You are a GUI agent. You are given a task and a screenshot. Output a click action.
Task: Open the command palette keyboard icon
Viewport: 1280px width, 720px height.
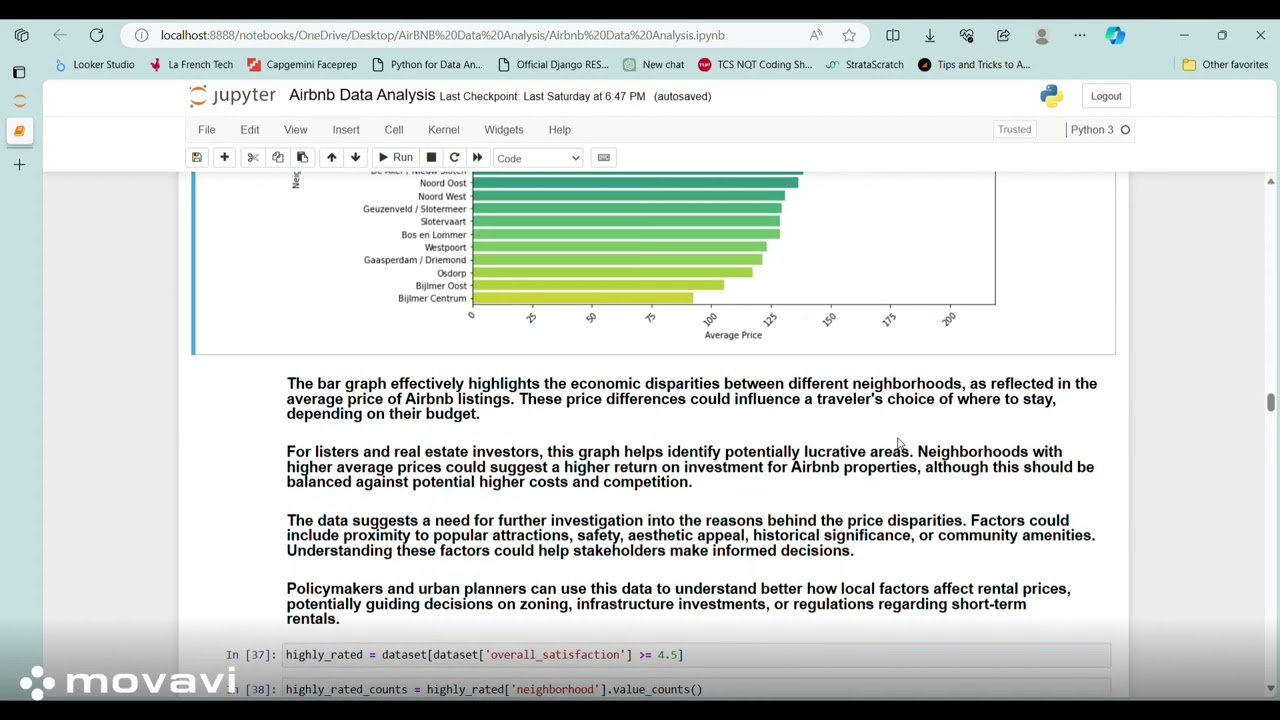click(x=603, y=158)
